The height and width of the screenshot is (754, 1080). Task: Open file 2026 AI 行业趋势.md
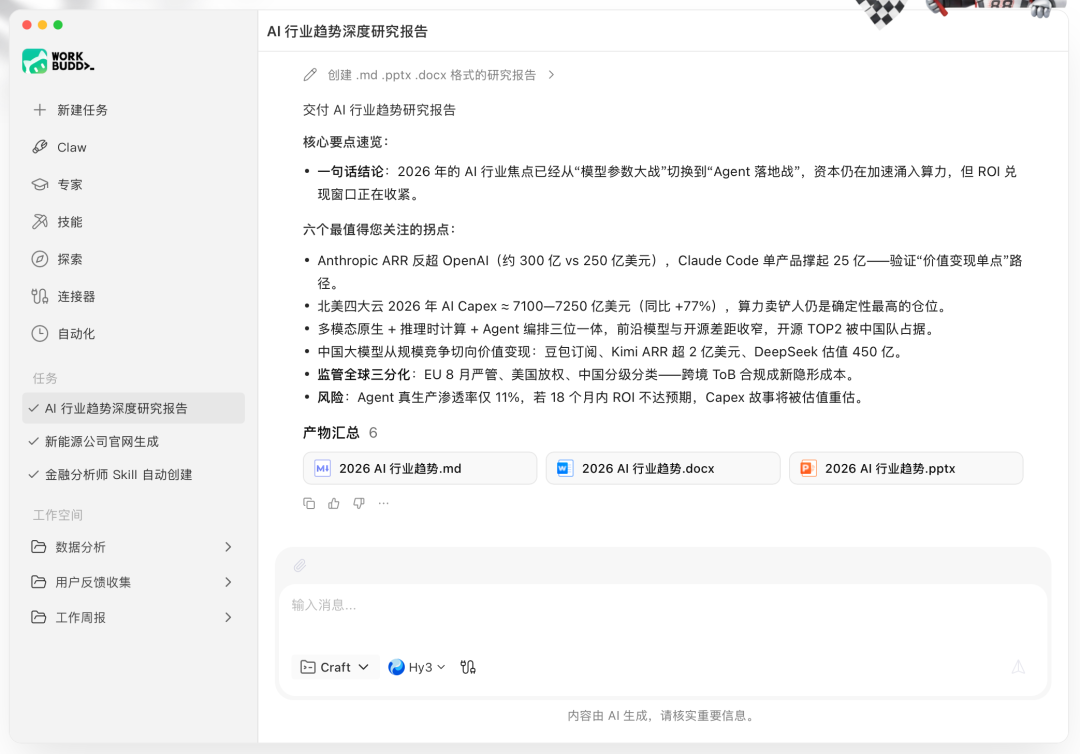pyautogui.click(x=419, y=468)
